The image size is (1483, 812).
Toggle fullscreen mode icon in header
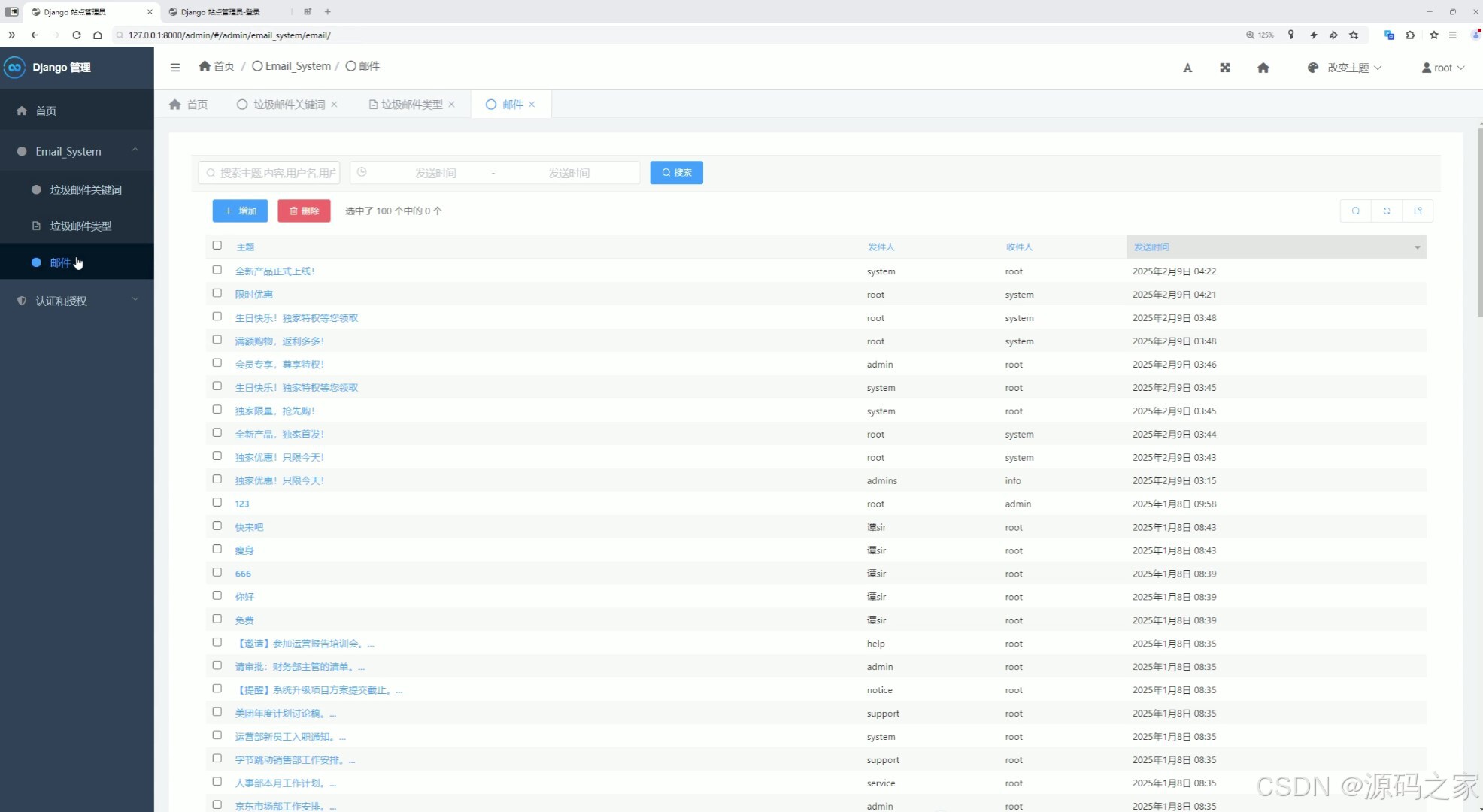(x=1225, y=68)
